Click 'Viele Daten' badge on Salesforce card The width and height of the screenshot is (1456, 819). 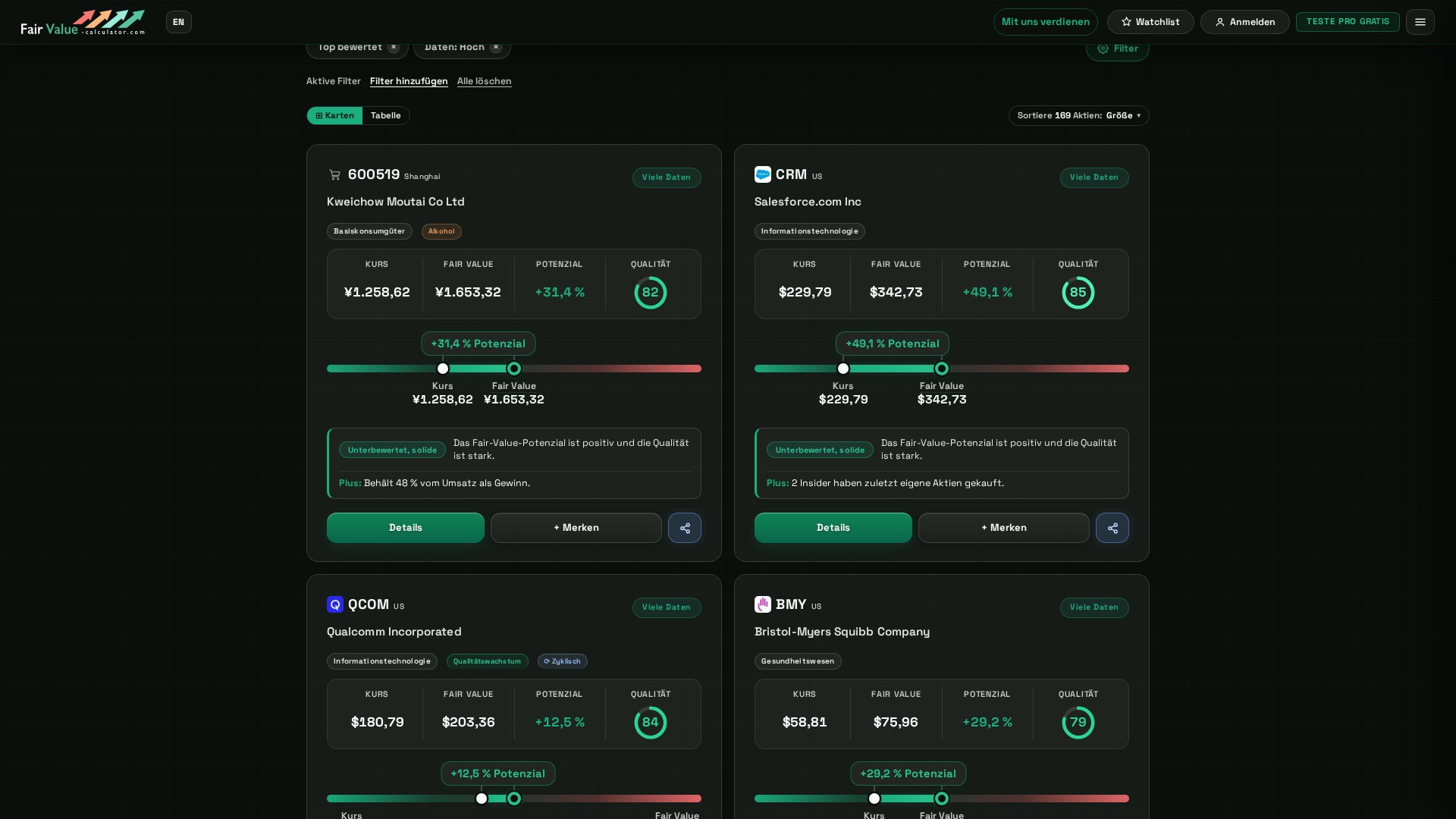coord(1094,177)
